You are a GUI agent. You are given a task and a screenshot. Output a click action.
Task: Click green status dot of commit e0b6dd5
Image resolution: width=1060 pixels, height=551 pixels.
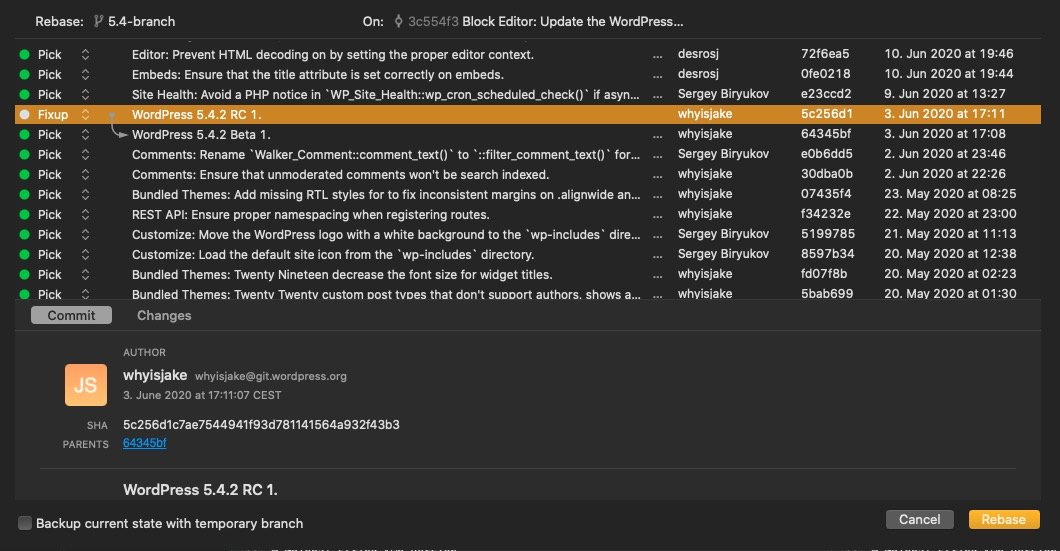(x=24, y=155)
